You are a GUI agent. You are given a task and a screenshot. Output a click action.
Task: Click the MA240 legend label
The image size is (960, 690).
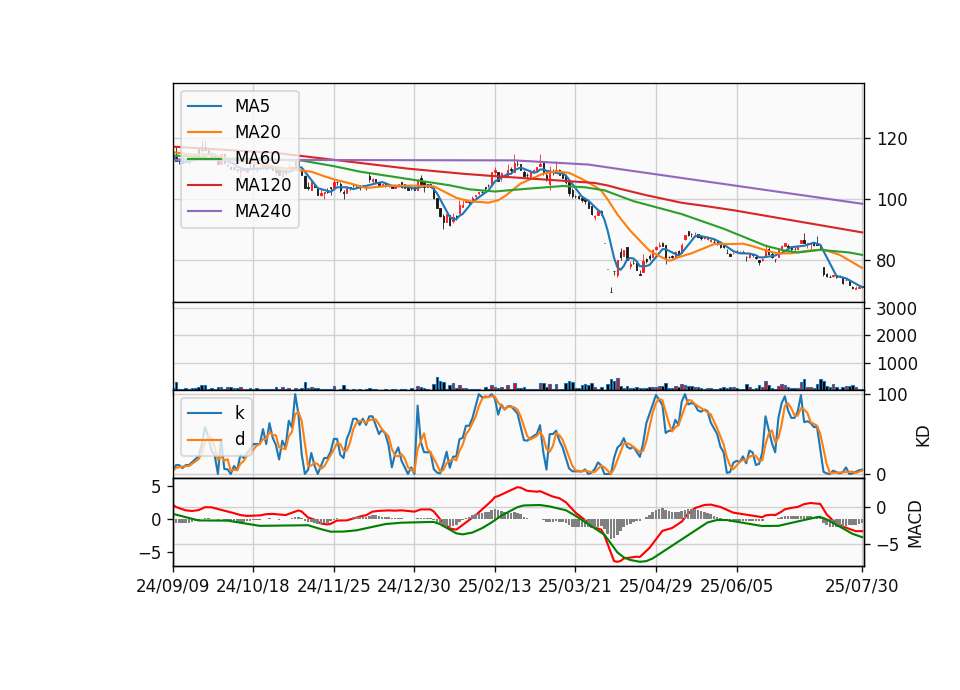click(x=263, y=211)
